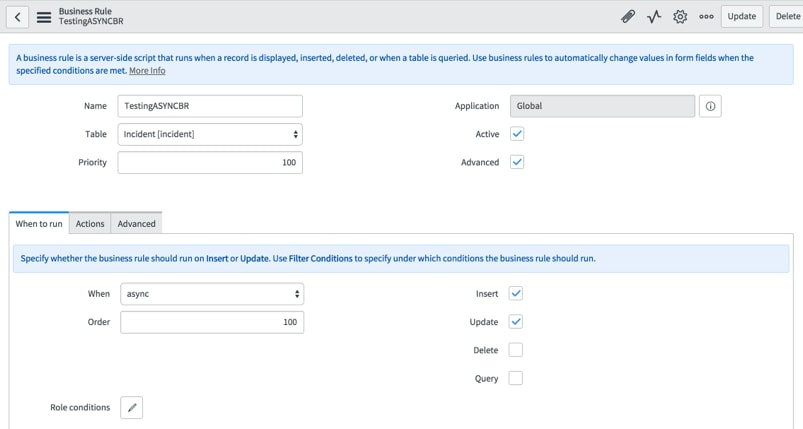Uncheck the Active checkbox

coord(517,134)
